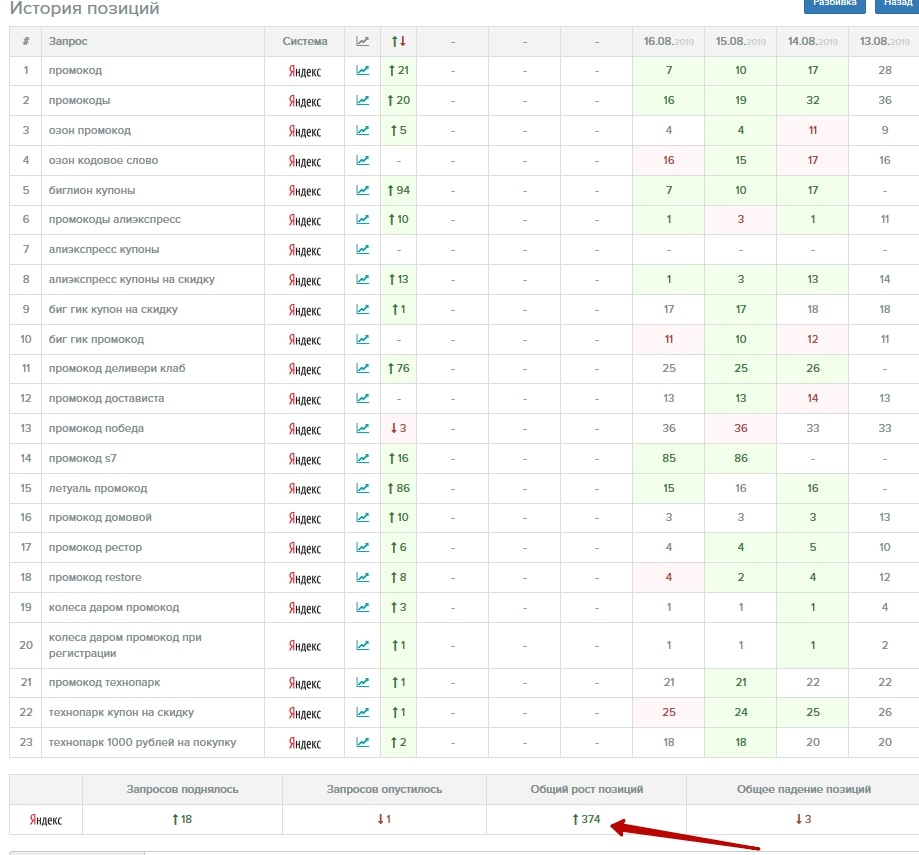This screenshot has width=919, height=855.
Task: Select query text биглион купоны
Action: tap(92, 190)
